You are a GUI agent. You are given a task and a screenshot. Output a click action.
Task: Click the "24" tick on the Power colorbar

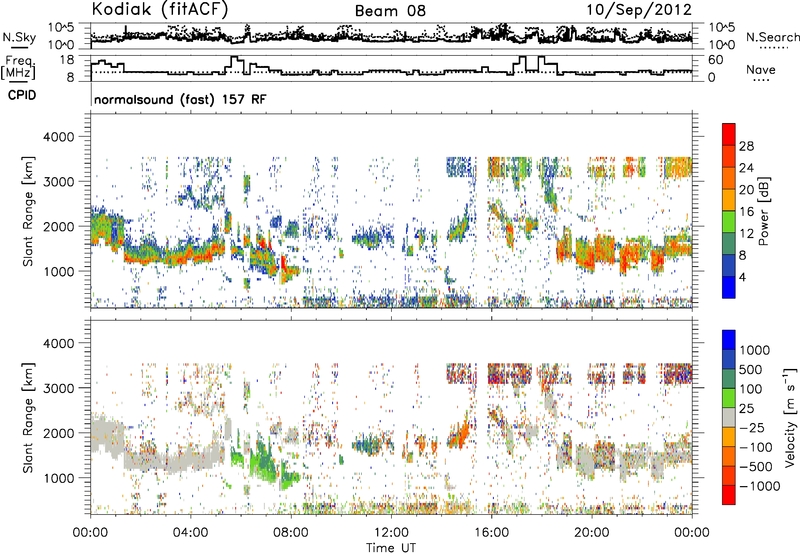point(746,168)
